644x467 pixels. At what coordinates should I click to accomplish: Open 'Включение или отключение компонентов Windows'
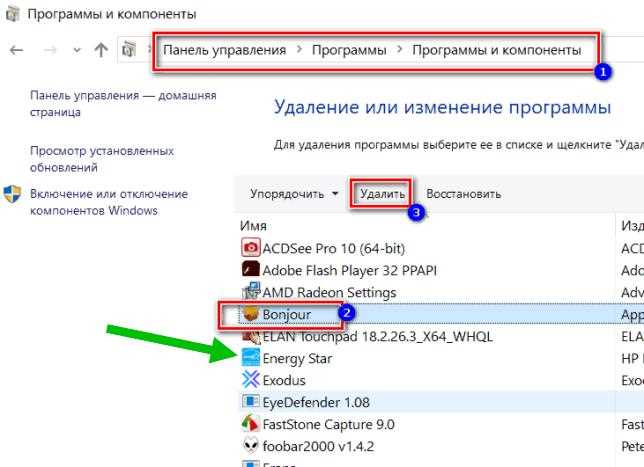(109, 202)
